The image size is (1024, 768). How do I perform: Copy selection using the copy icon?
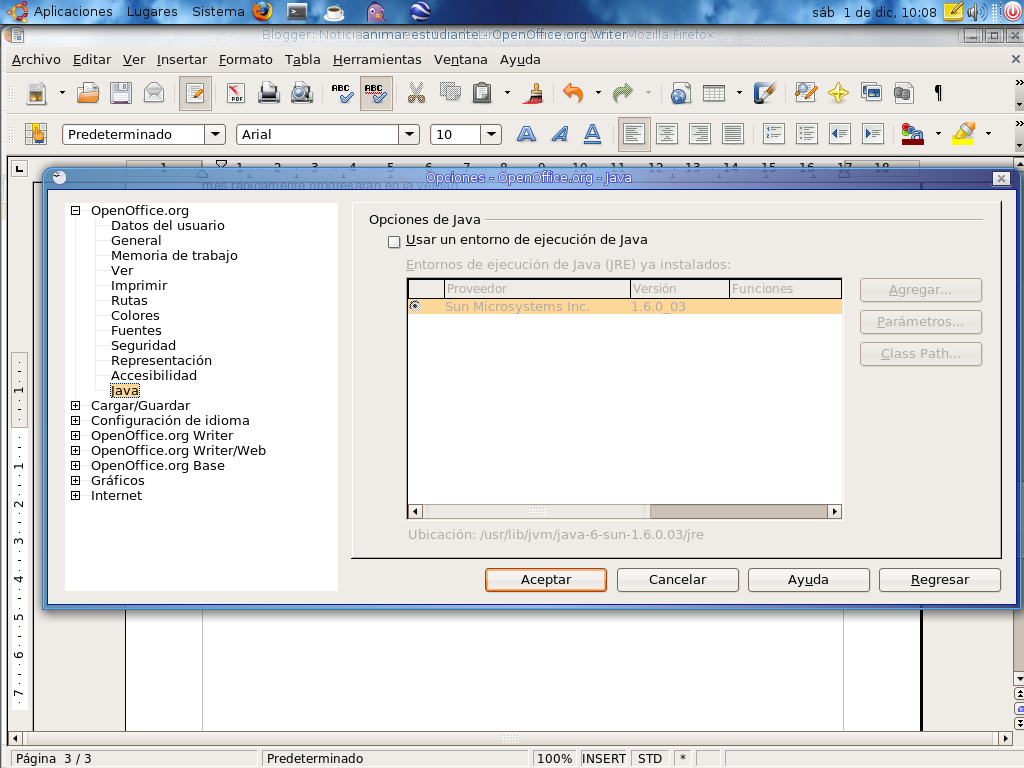tap(450, 92)
